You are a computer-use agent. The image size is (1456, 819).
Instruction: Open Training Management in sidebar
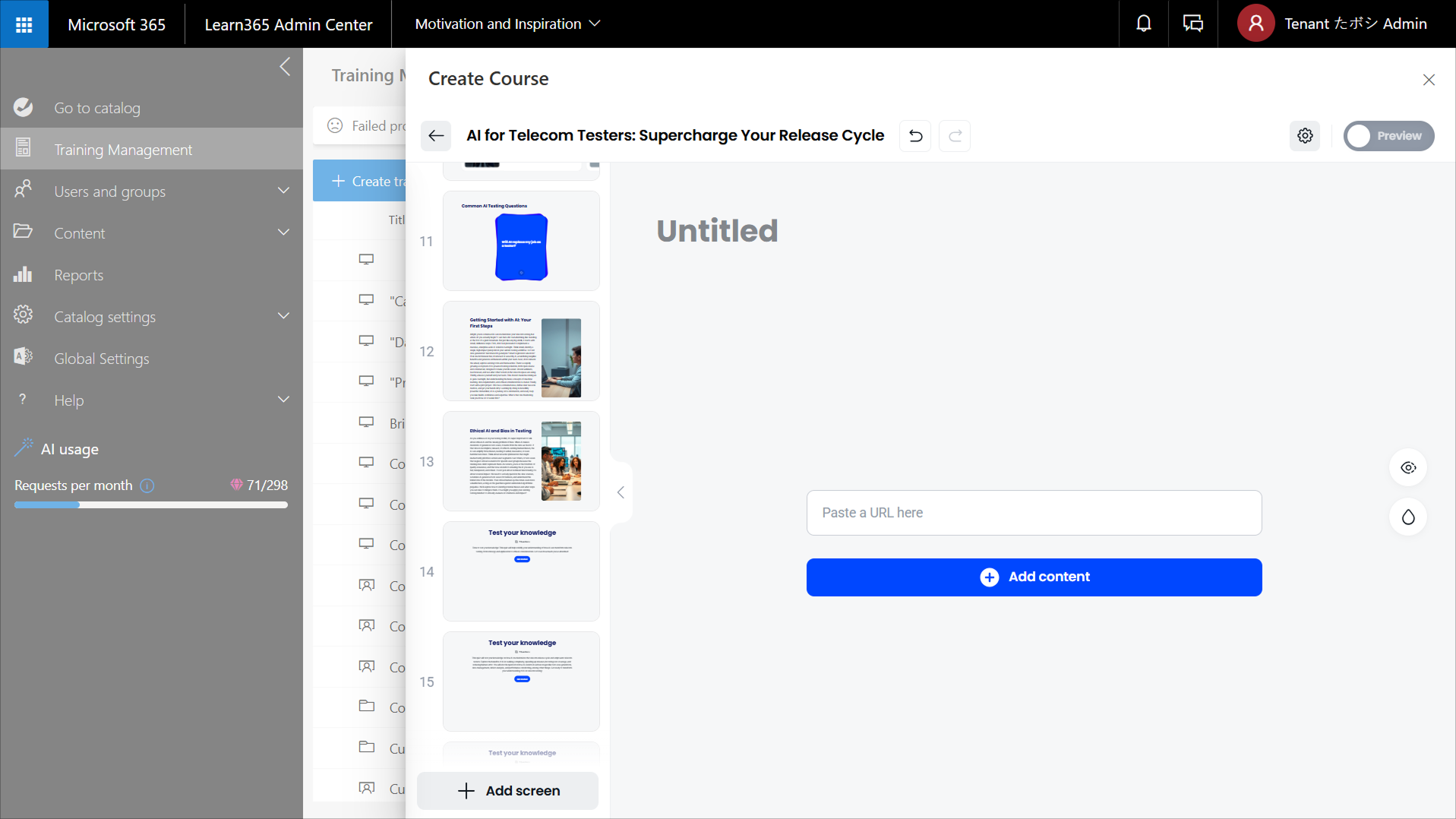pyautogui.click(x=123, y=150)
